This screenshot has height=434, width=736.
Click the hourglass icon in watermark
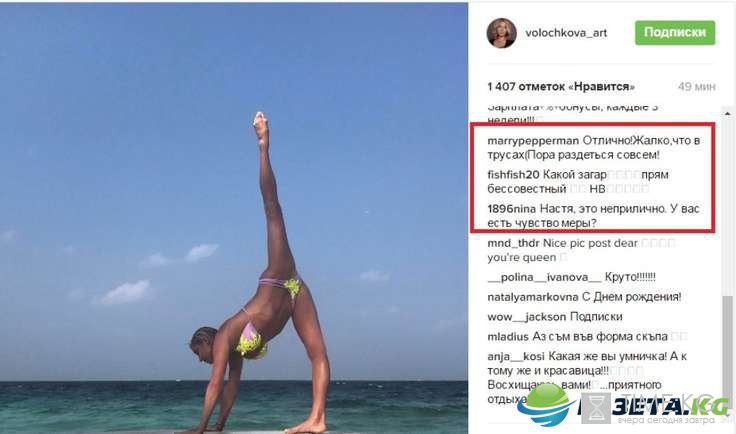tap(596, 408)
